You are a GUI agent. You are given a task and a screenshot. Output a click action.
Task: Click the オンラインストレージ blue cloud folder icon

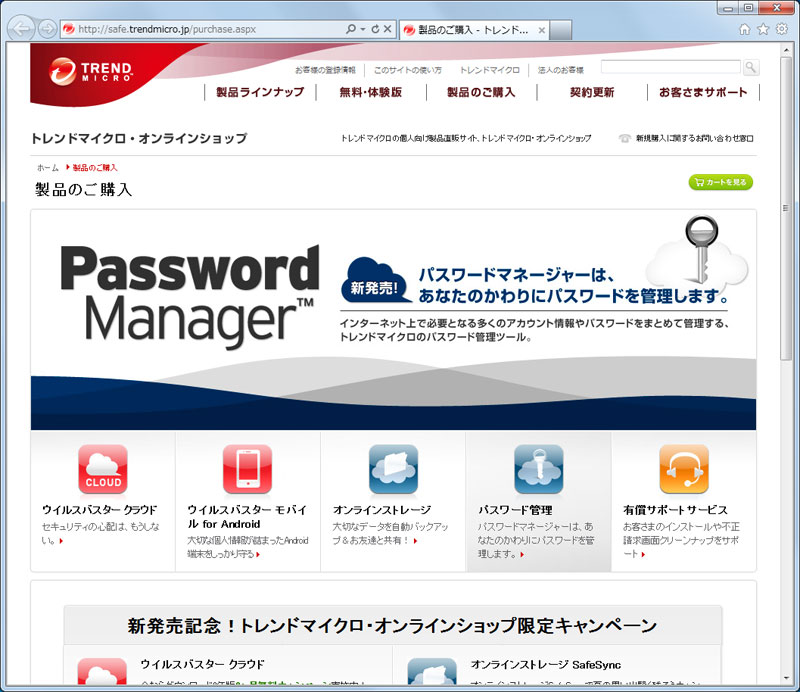(393, 469)
